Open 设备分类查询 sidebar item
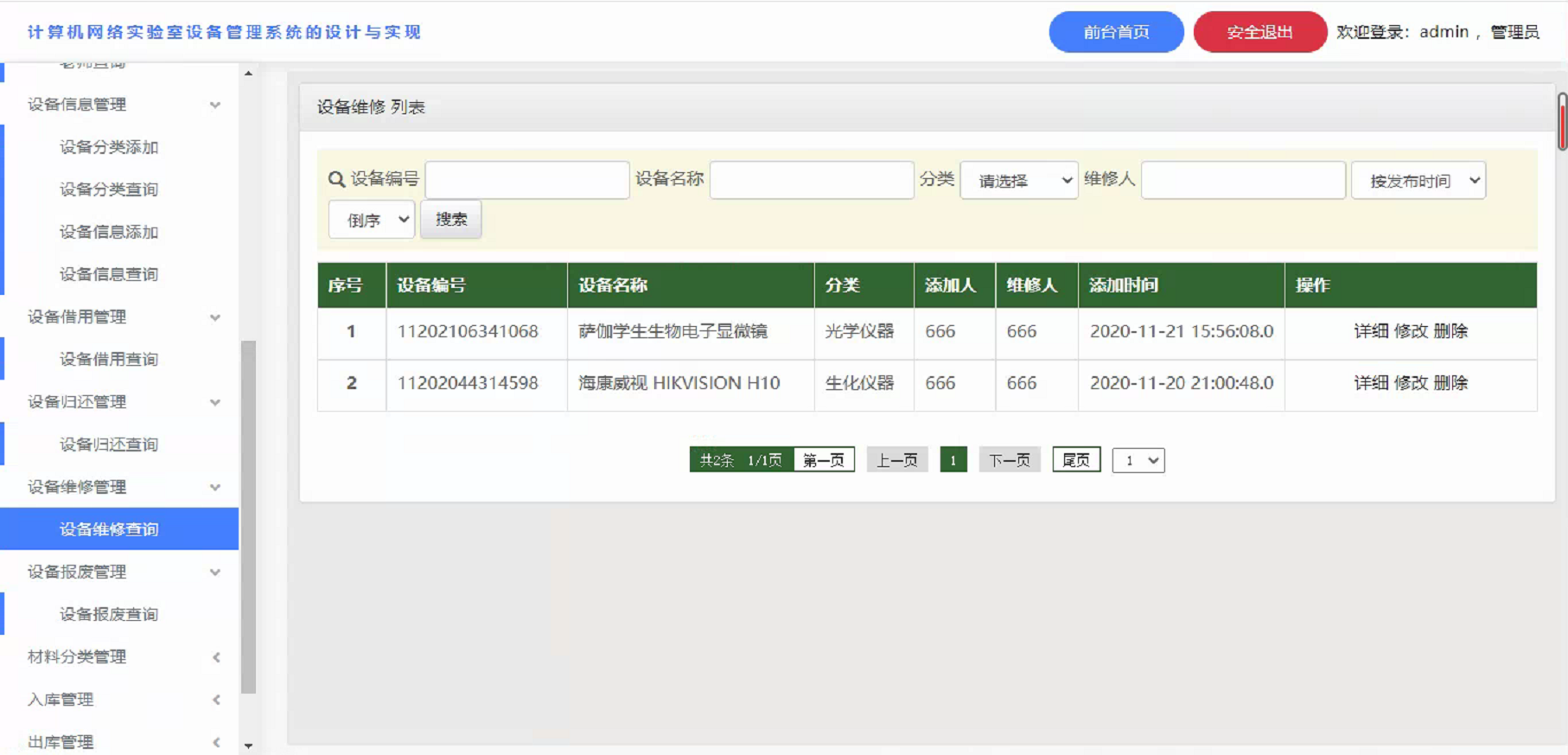Viewport: 1568px width, 755px height. pos(109,189)
